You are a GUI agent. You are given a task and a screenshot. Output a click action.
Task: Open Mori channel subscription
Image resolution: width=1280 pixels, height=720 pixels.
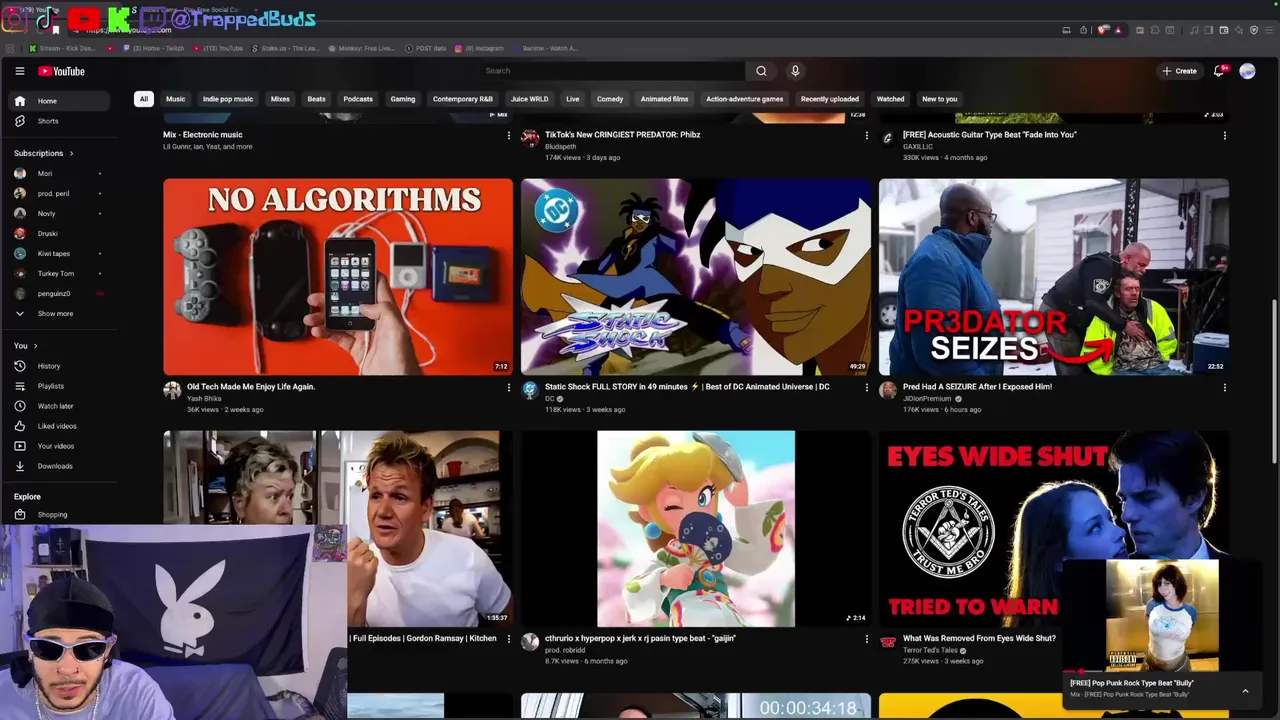pos(60,173)
